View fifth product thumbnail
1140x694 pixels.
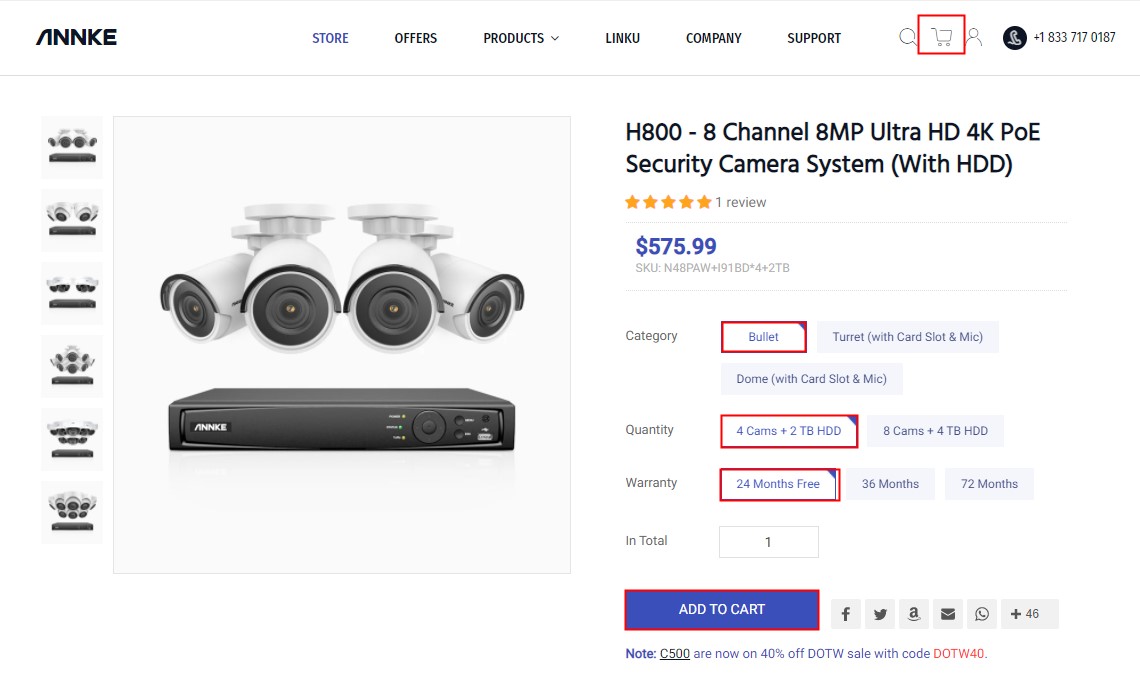(72, 440)
